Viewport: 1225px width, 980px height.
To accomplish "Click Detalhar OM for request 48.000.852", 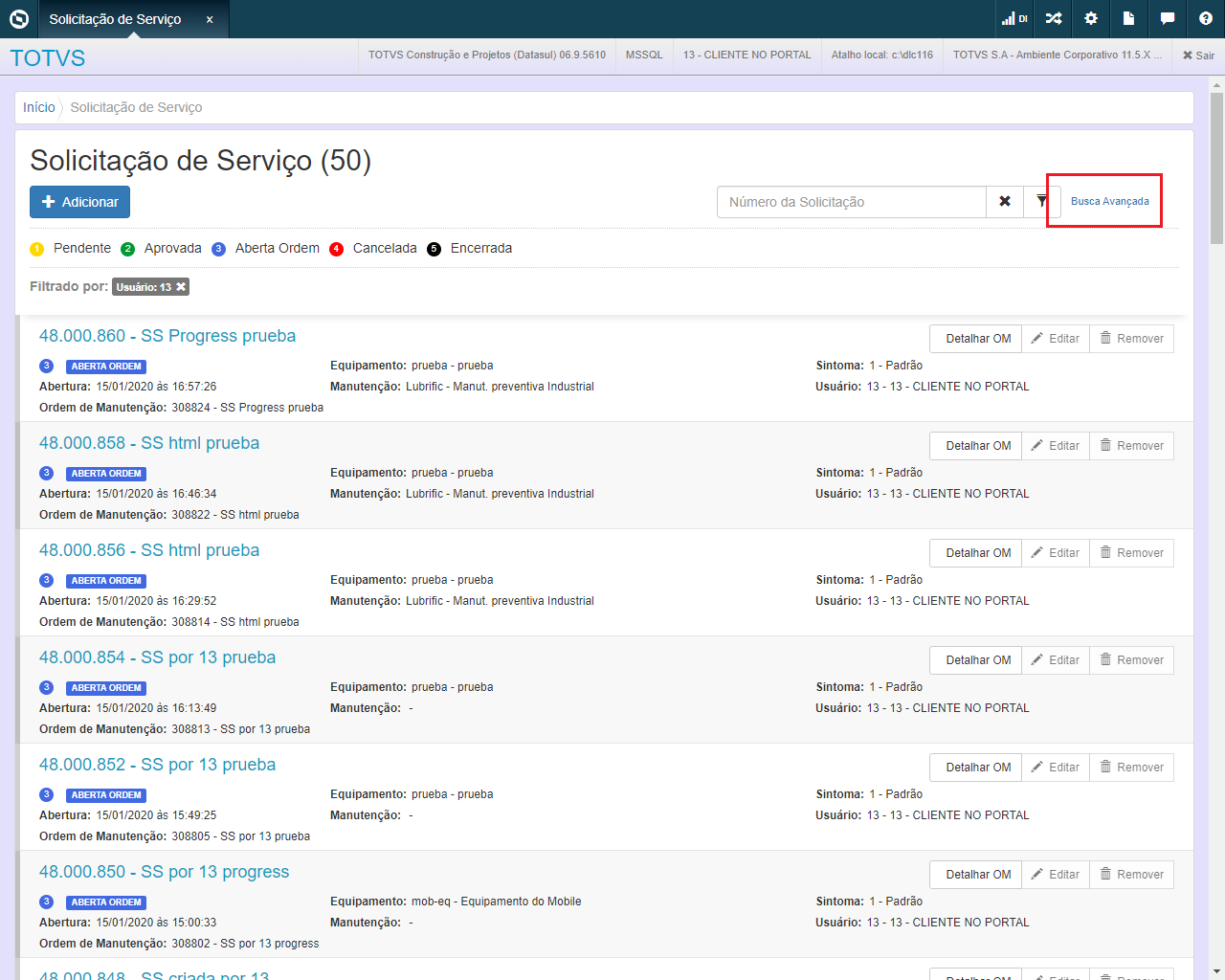I will point(976,768).
